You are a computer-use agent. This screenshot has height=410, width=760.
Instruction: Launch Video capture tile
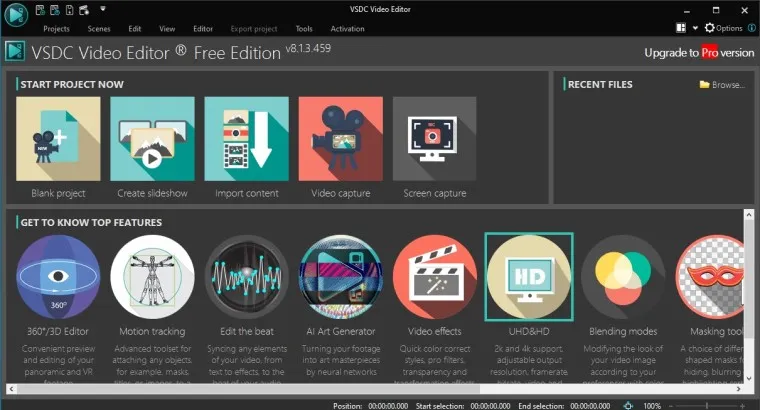[x=340, y=139]
